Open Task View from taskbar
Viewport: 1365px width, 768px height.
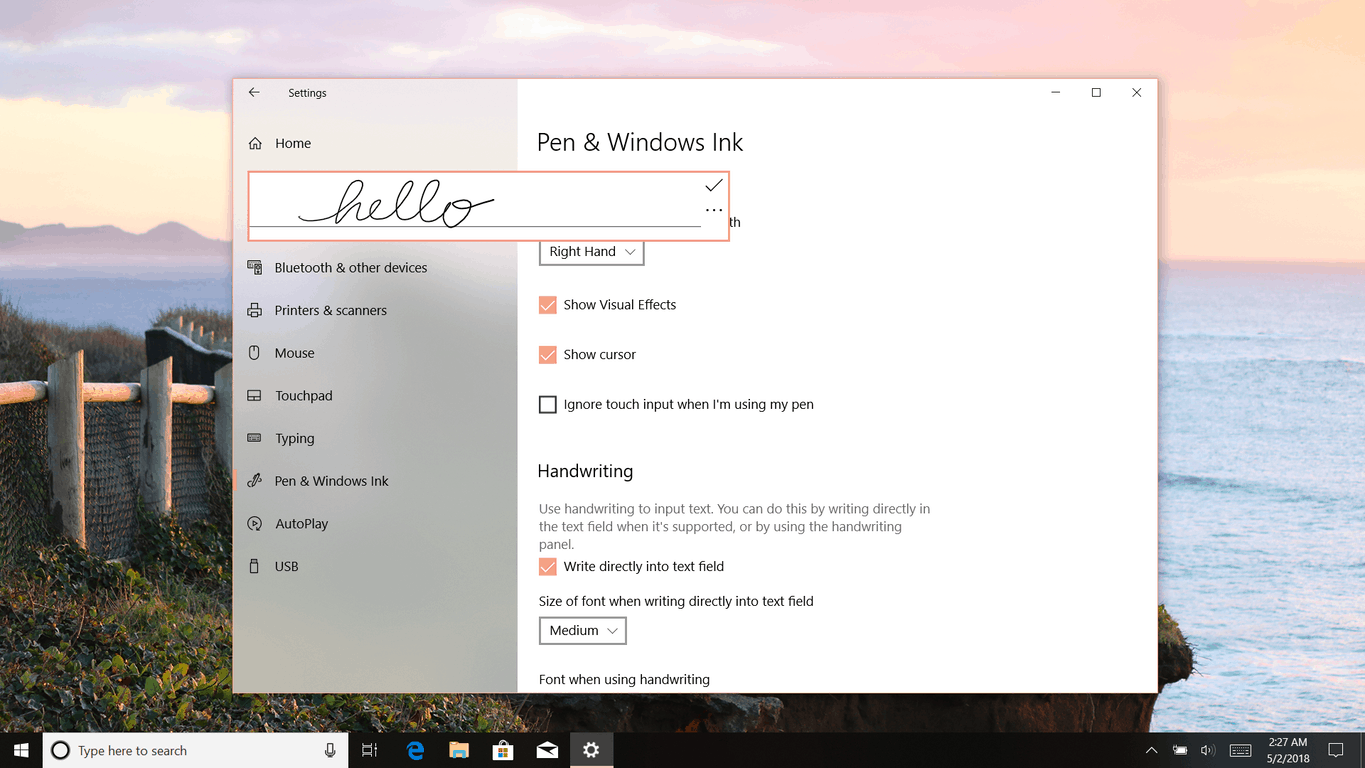(369, 750)
